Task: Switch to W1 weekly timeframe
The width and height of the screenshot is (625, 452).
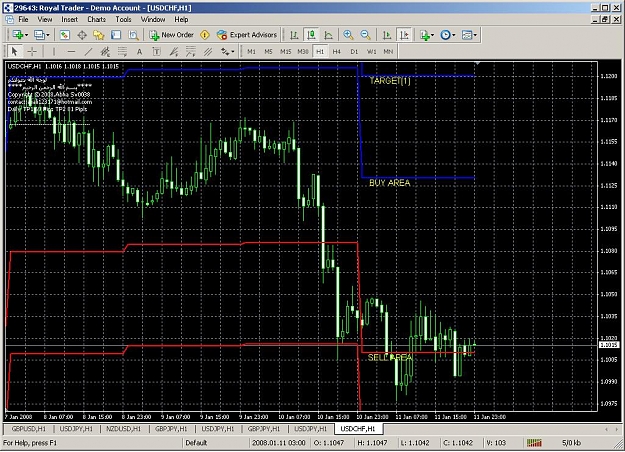Action: coord(371,51)
